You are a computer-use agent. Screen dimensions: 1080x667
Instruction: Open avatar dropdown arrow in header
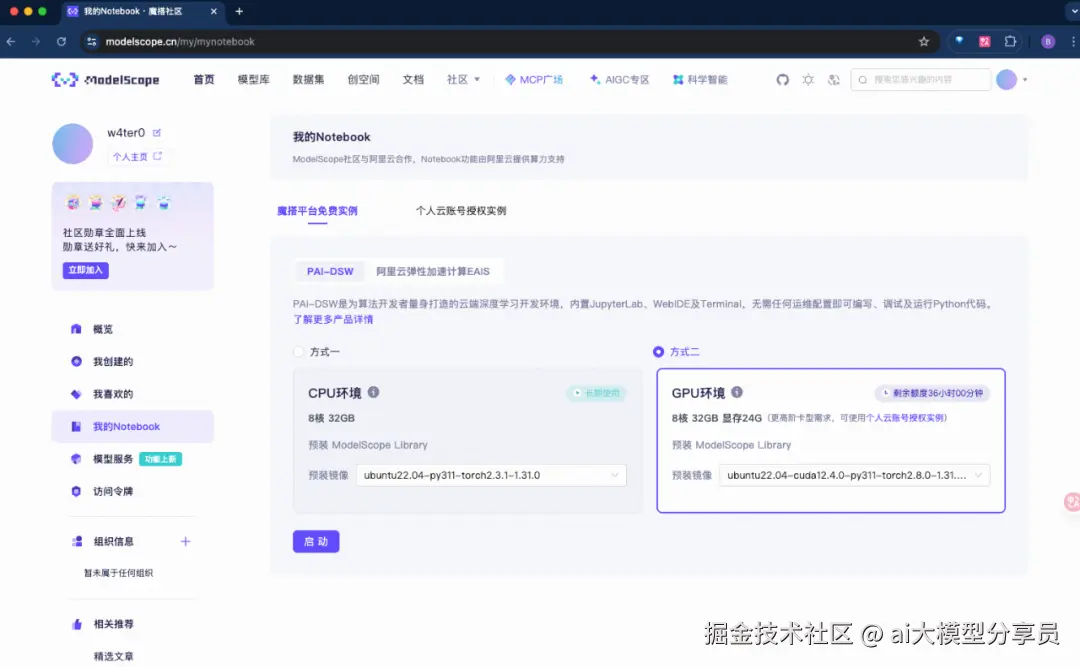click(x=1025, y=80)
